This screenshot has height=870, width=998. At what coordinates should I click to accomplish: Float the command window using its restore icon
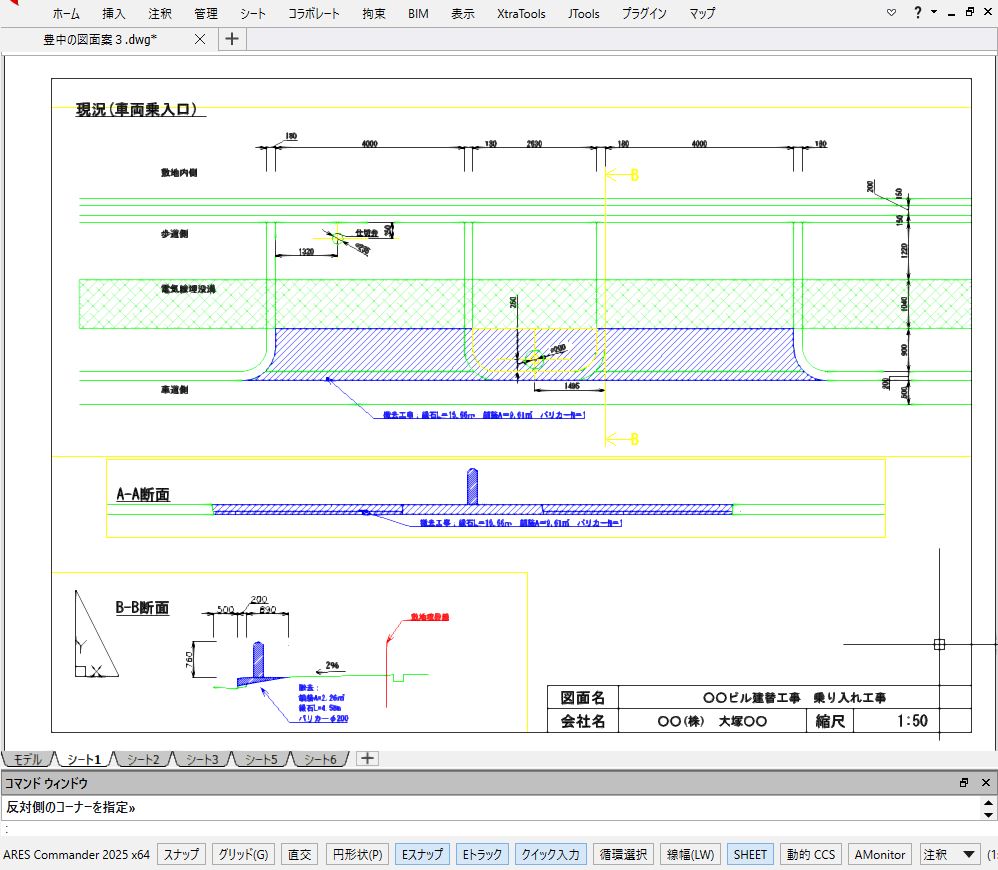pos(964,783)
